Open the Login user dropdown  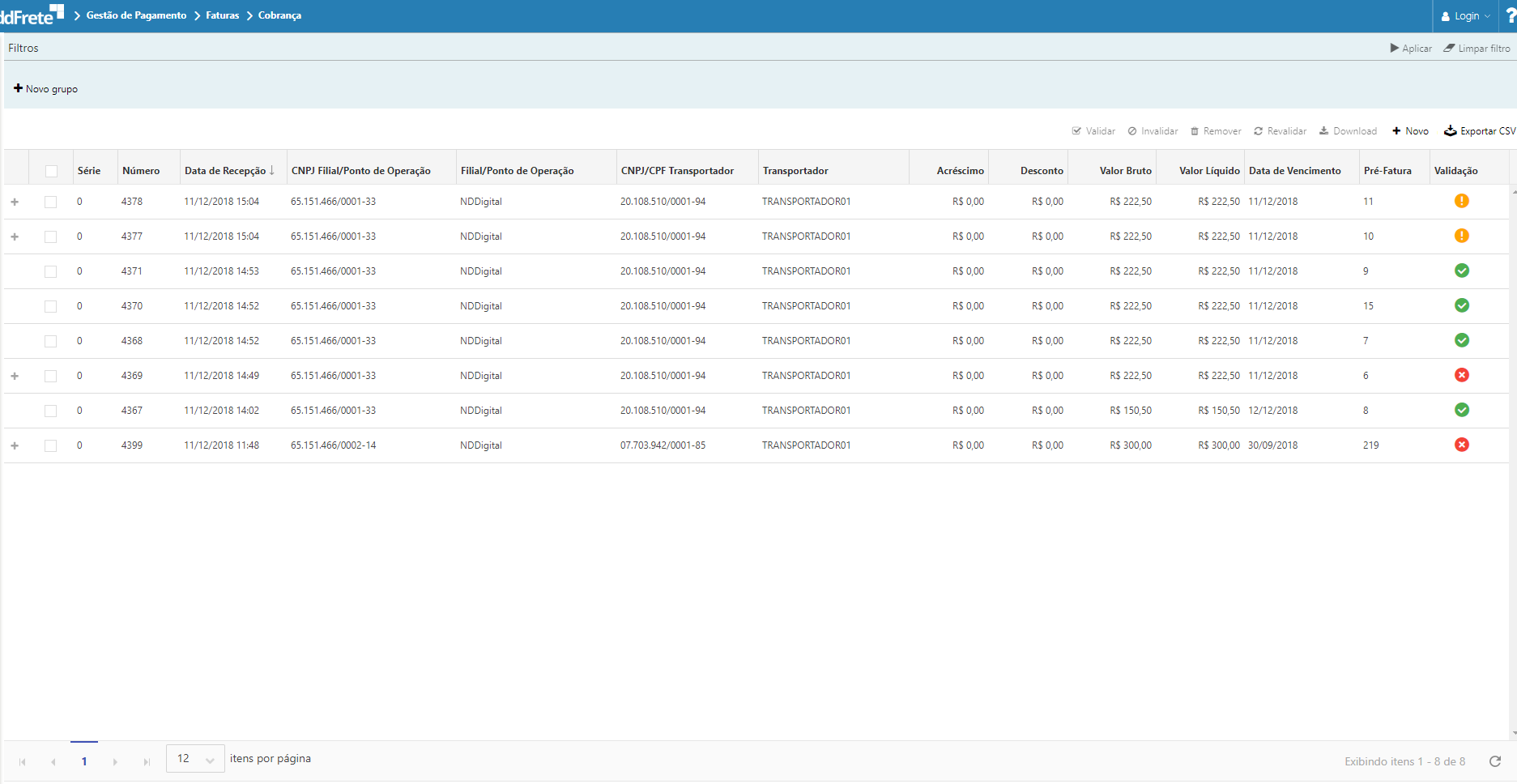pyautogui.click(x=1466, y=16)
